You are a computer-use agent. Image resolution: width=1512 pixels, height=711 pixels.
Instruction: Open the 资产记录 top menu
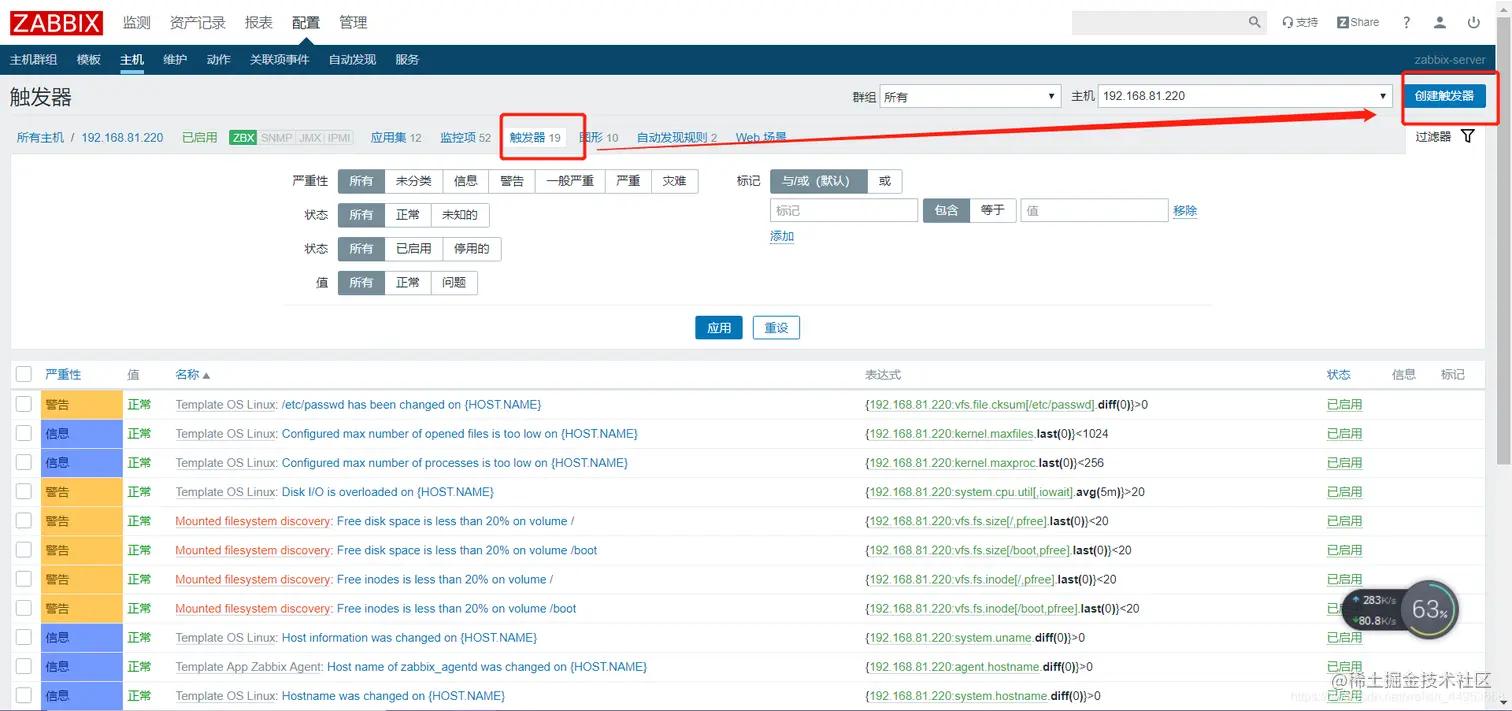coord(198,22)
